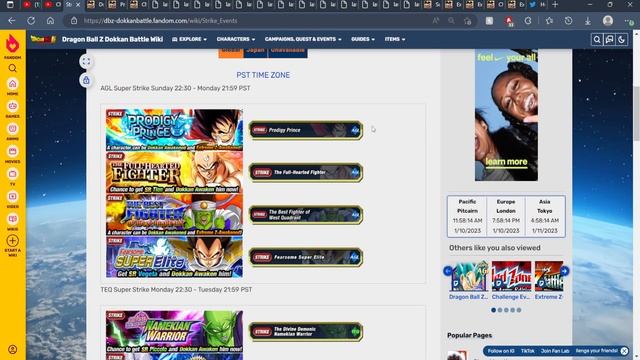The width and height of the screenshot is (640, 360).
Task: Click the Fearsome Super Elite strike button
Action: [x=306, y=258]
